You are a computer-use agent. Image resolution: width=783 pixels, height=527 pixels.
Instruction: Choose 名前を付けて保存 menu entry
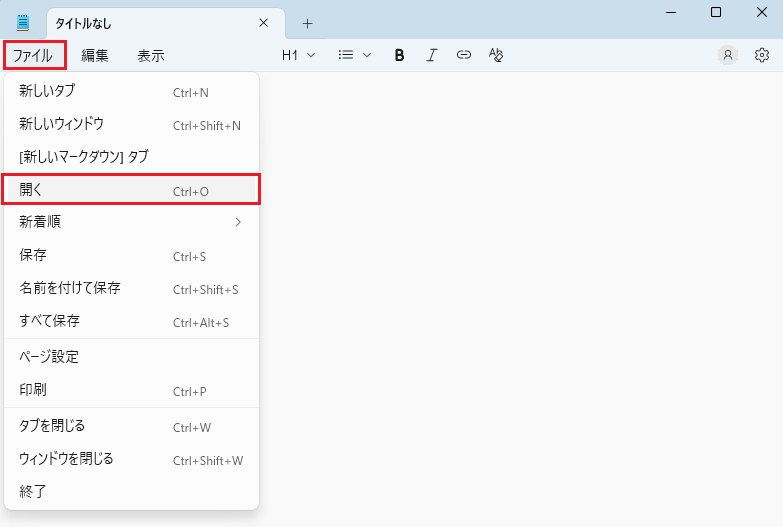pyautogui.click(x=131, y=288)
